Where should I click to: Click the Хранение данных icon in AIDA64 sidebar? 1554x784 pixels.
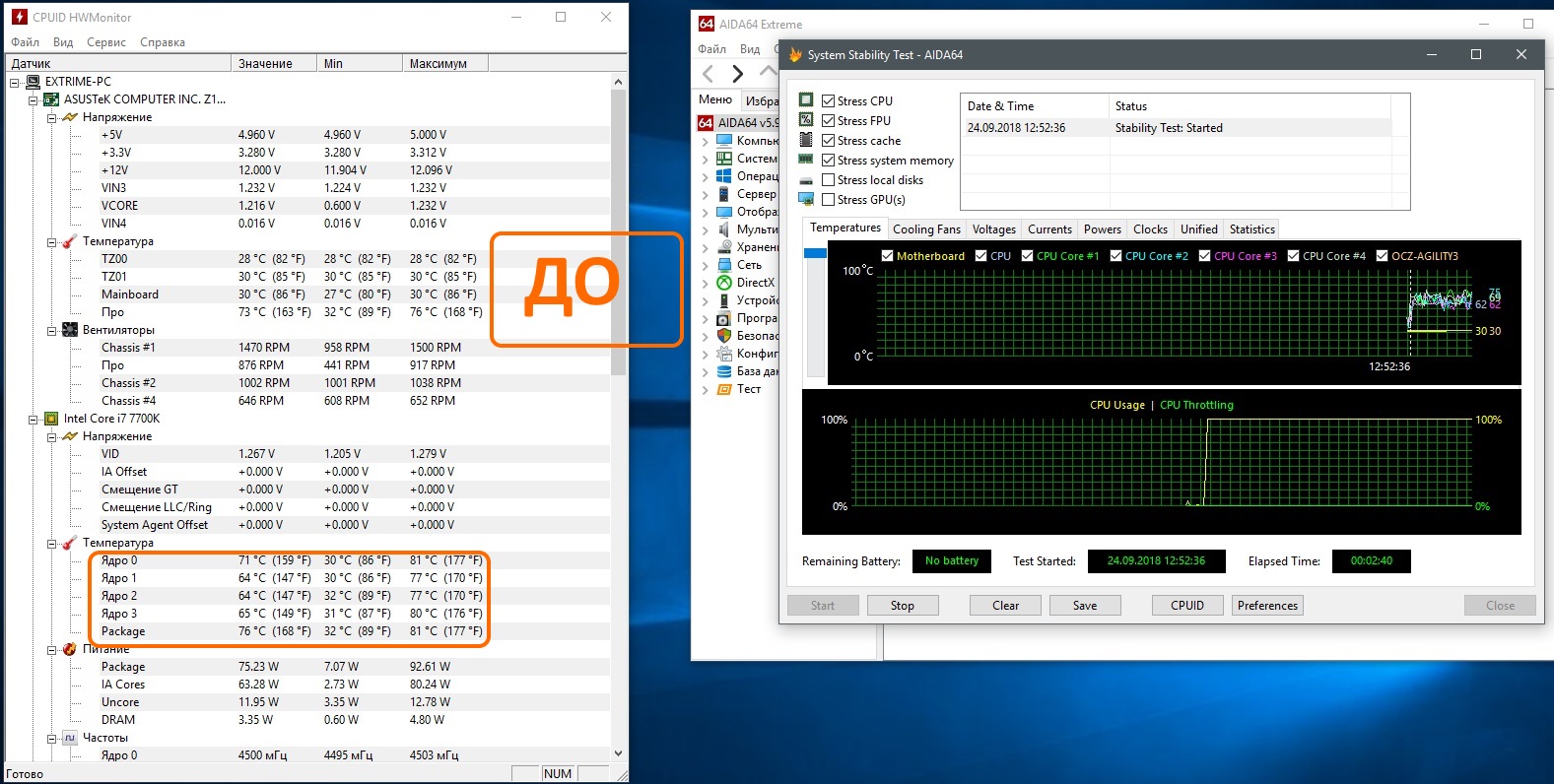724,247
